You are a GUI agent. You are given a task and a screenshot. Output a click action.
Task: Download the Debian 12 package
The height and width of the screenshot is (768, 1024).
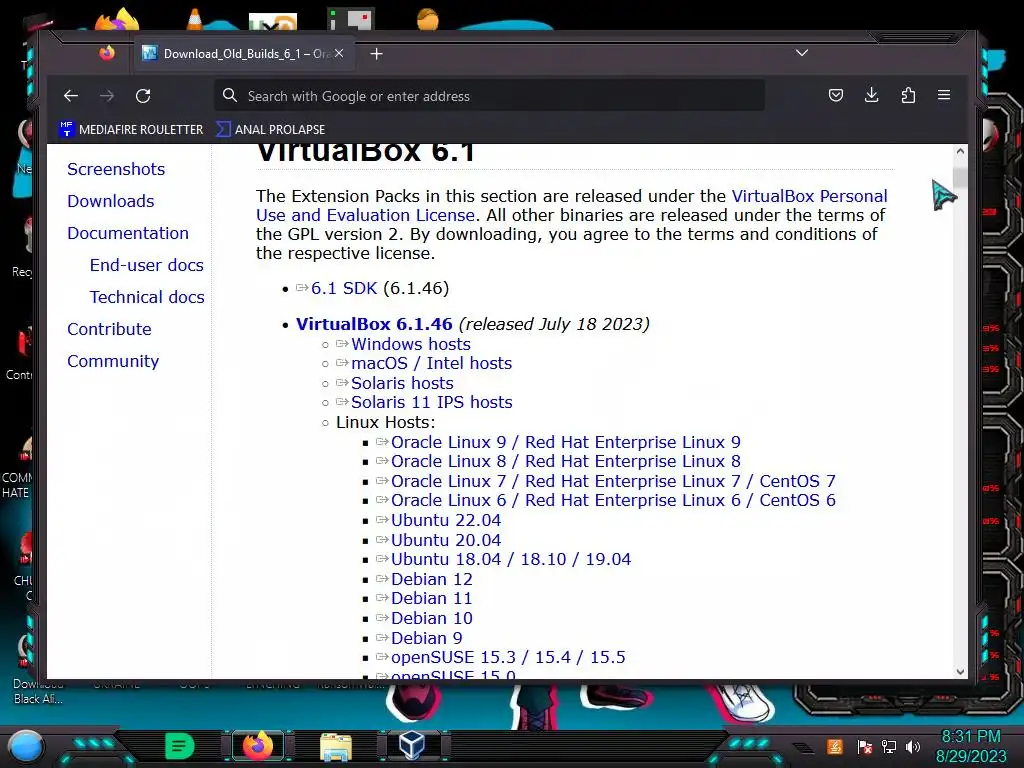pyautogui.click(x=432, y=579)
